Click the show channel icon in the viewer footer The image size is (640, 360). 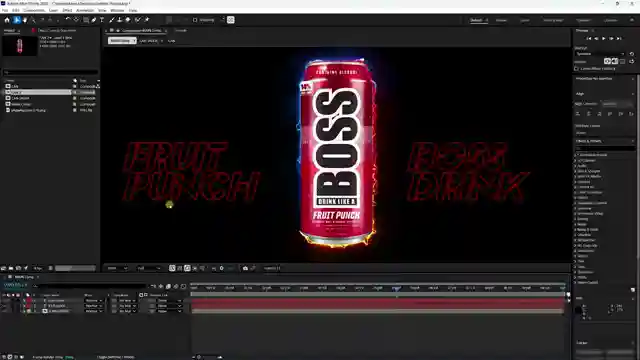pyautogui.click(x=214, y=268)
